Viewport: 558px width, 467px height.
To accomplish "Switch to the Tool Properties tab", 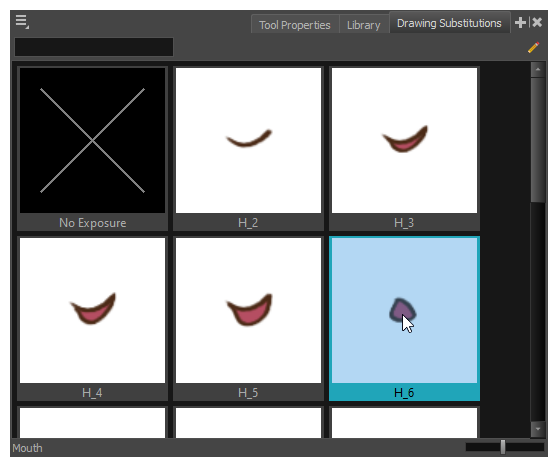I will tap(295, 25).
